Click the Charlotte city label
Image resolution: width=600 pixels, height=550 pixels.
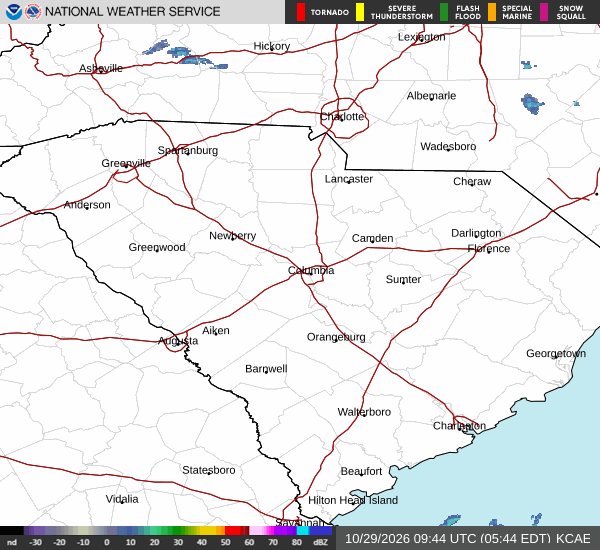(342, 116)
